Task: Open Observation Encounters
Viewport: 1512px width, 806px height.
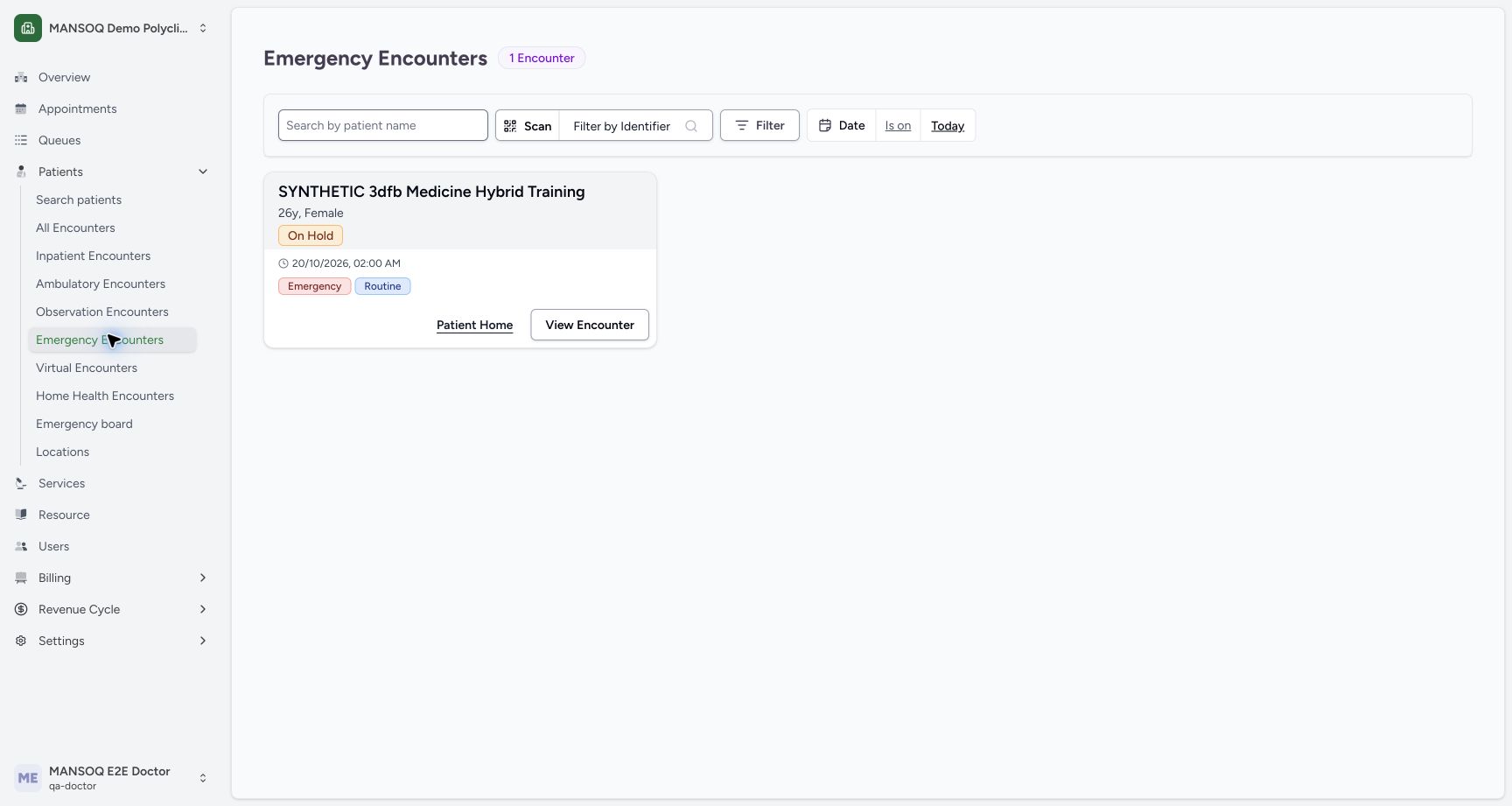Action: pyautogui.click(x=102, y=312)
